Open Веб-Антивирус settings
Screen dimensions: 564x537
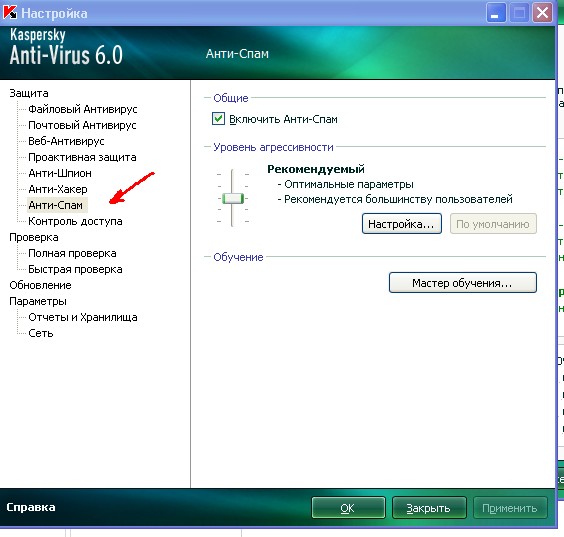[x=66, y=141]
